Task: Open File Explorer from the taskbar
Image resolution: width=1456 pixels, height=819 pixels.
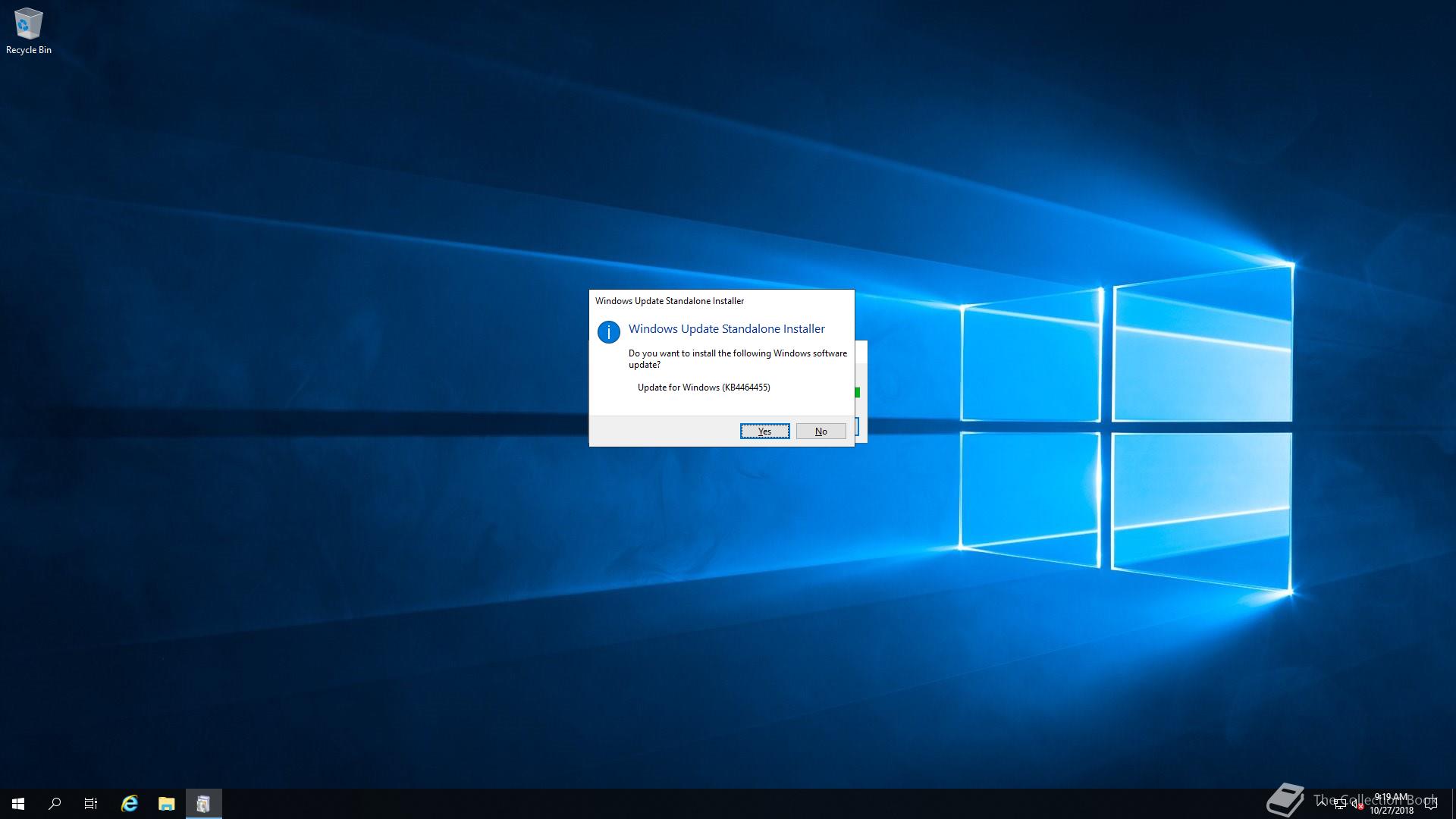Action: (166, 804)
